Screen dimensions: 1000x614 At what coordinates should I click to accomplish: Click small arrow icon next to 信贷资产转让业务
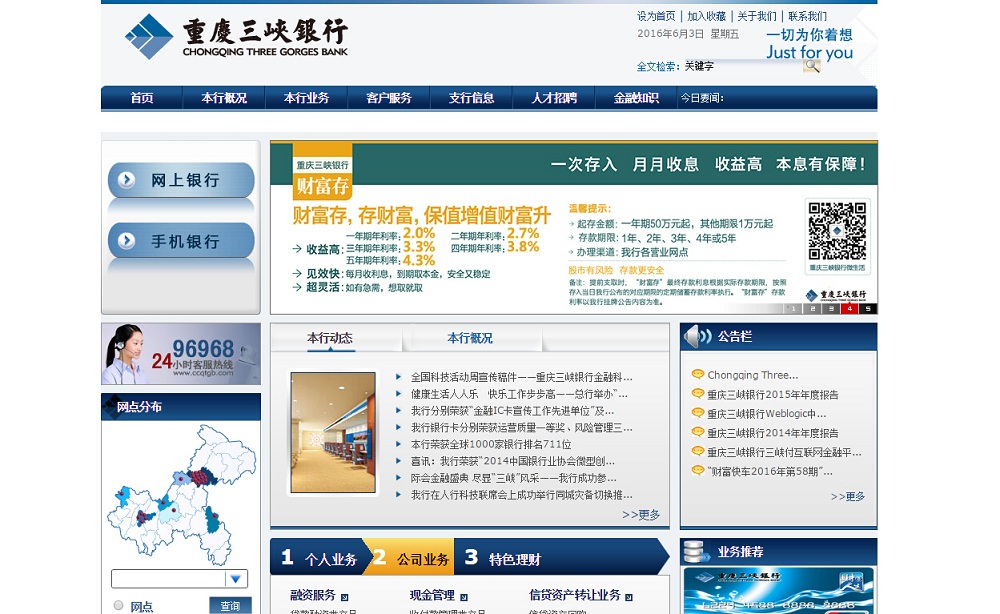pyautogui.click(x=629, y=597)
